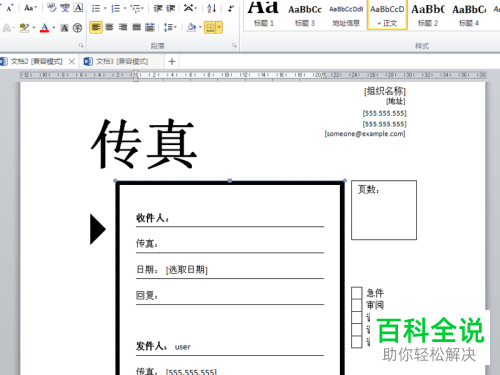Check the 急件 checkbox
Screen dimensions: 500x375
point(357,293)
